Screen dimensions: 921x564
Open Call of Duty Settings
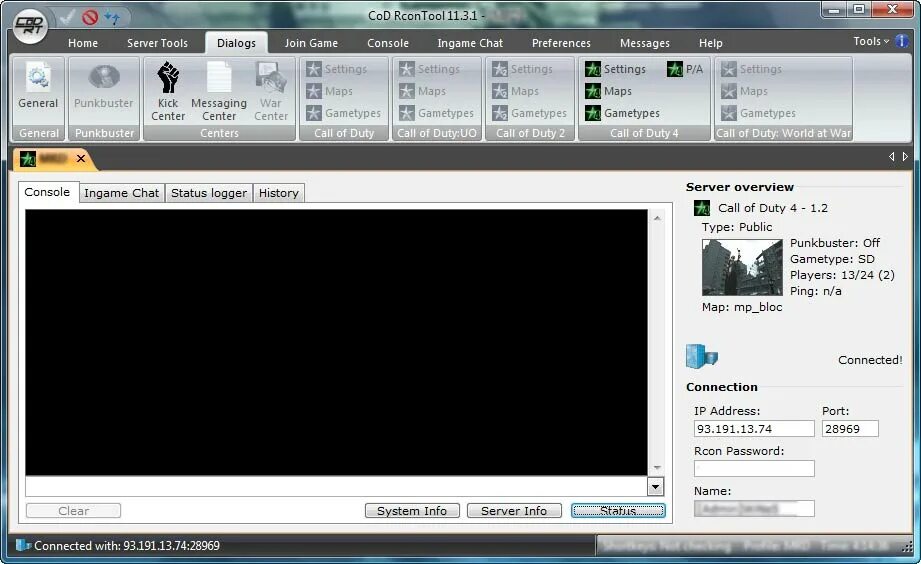pyautogui.click(x=337, y=69)
